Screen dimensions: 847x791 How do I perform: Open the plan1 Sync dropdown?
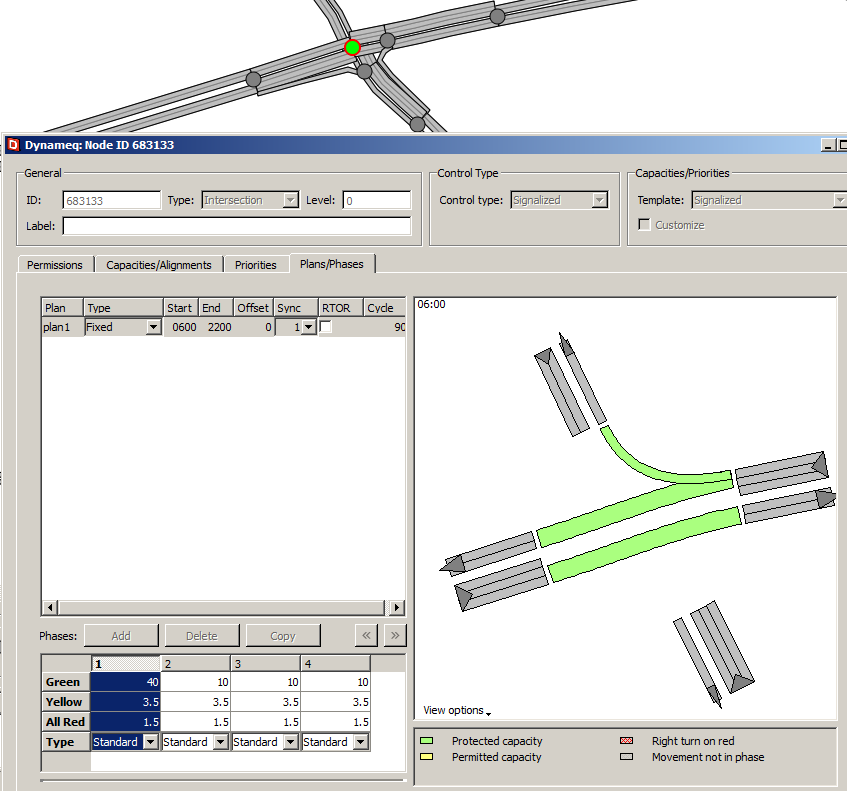pos(308,327)
